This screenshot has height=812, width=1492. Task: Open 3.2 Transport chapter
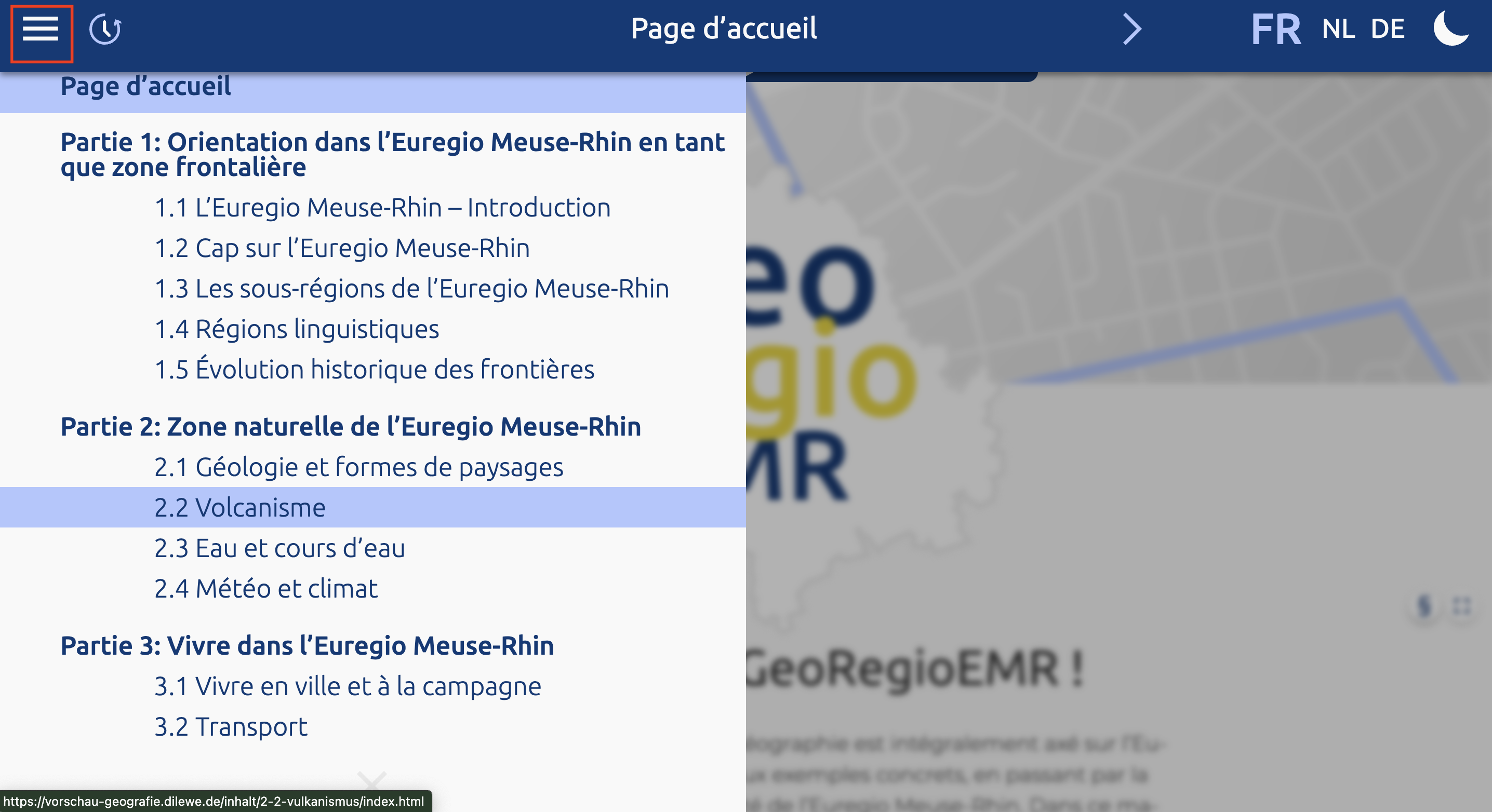231,727
